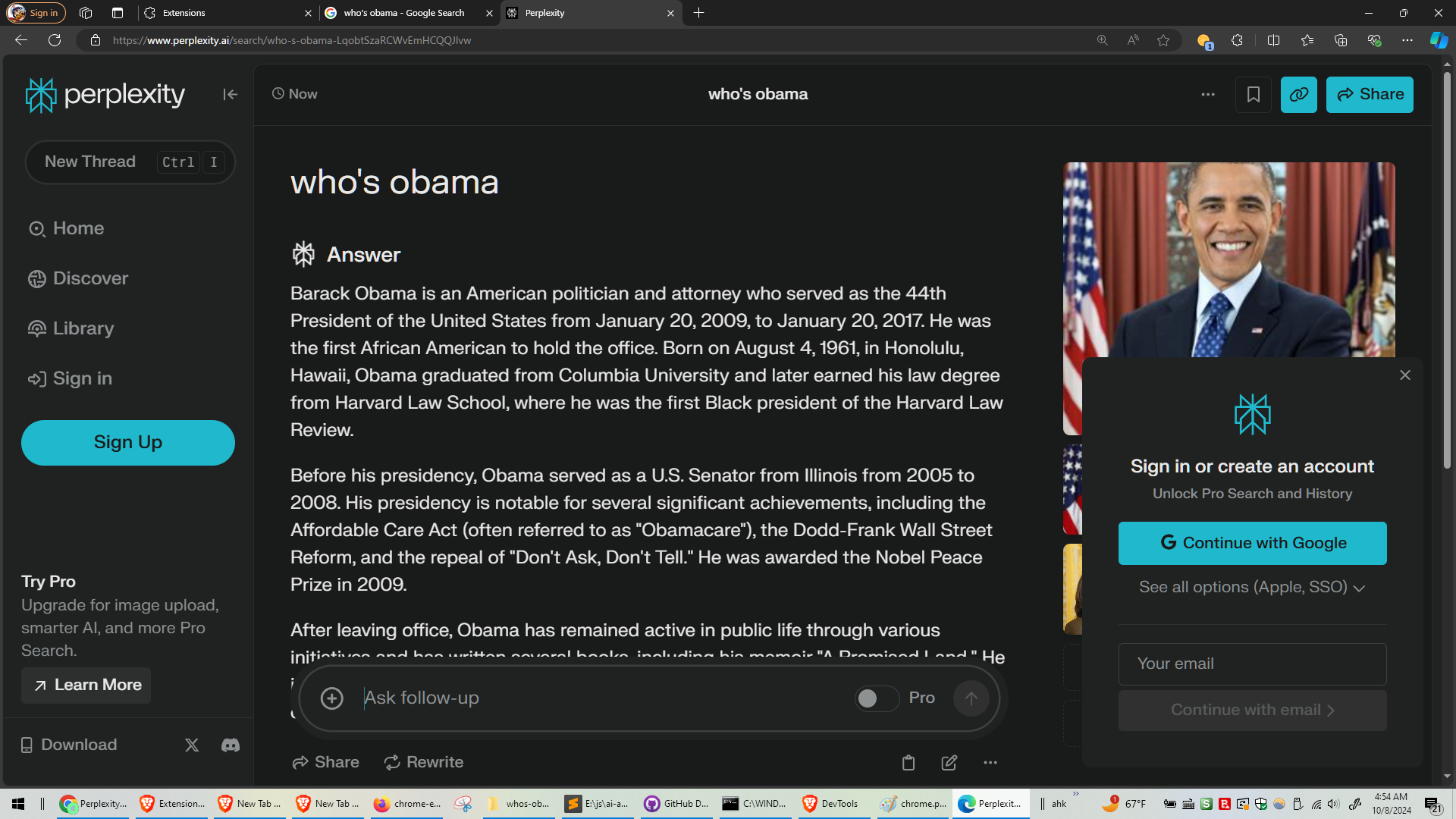This screenshot has width=1456, height=819.
Task: Click the attach plus icon in follow-up box
Action: [x=331, y=698]
